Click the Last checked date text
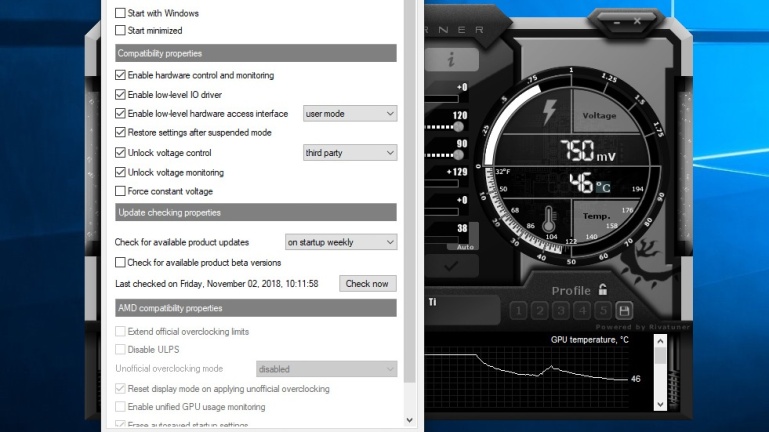 pos(217,284)
